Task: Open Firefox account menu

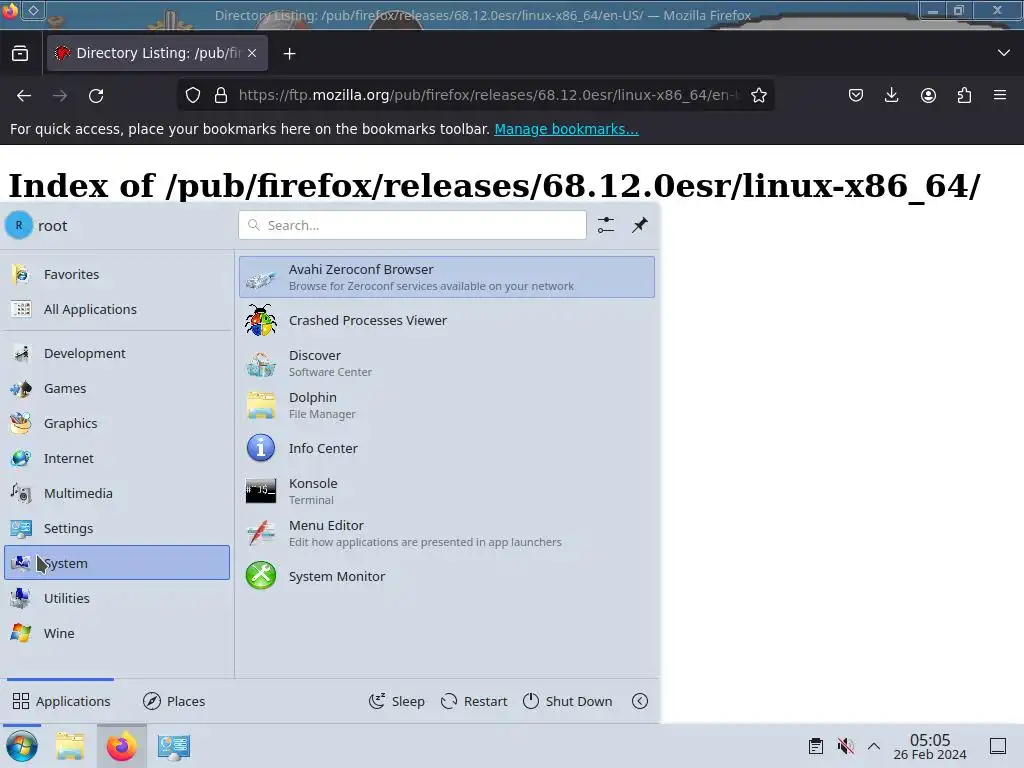Action: [x=928, y=95]
